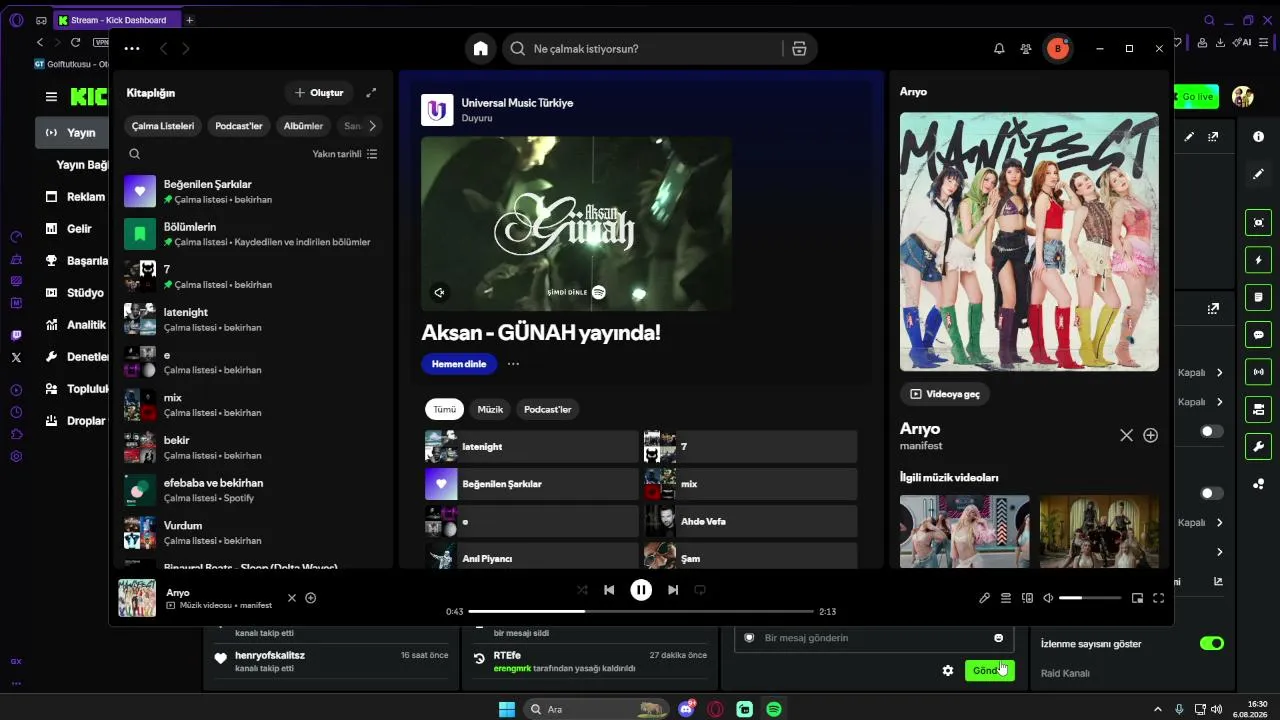This screenshot has height=720, width=1280.
Task: Add the playing track to a playlist
Action: (x=311, y=598)
